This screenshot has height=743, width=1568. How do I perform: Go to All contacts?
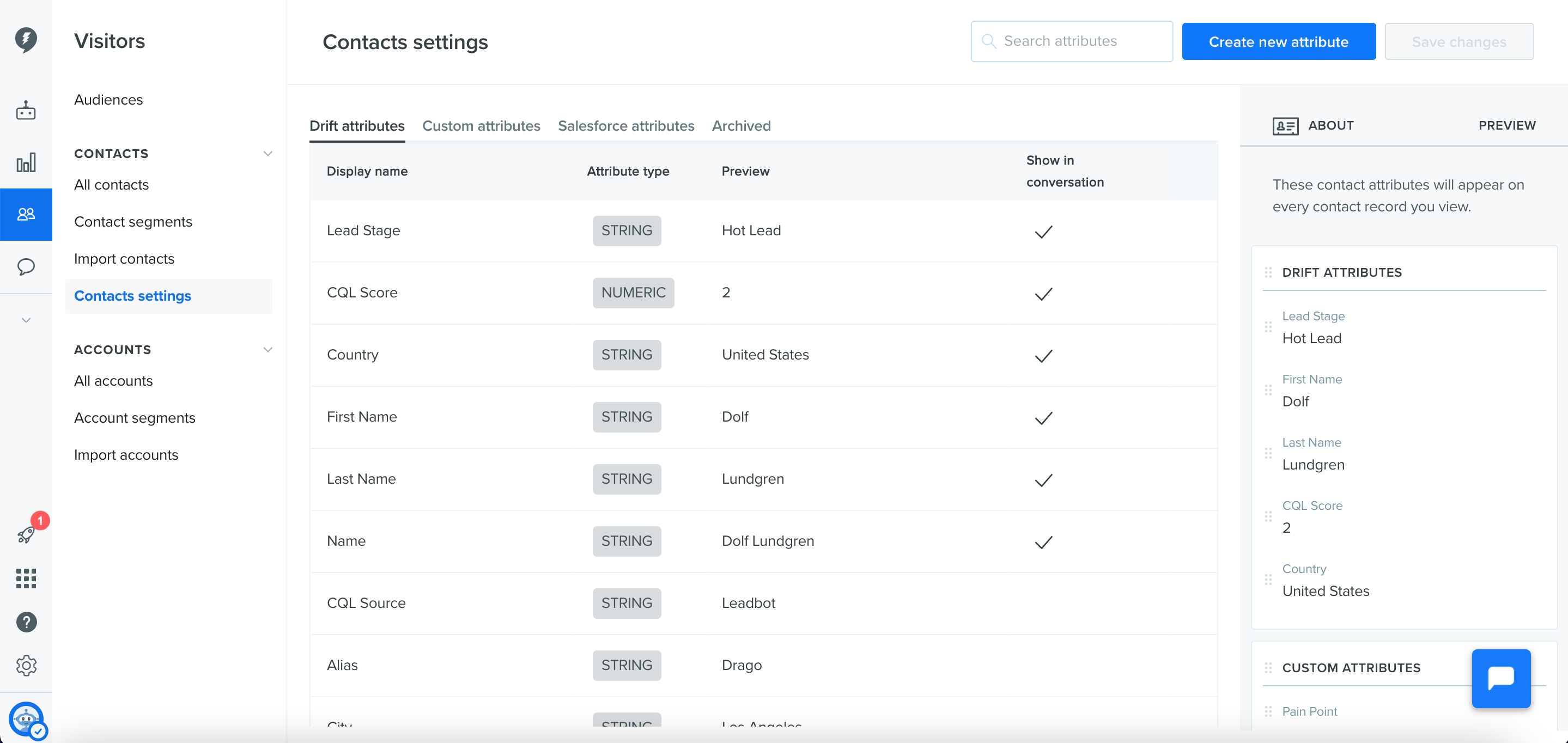pyautogui.click(x=111, y=184)
